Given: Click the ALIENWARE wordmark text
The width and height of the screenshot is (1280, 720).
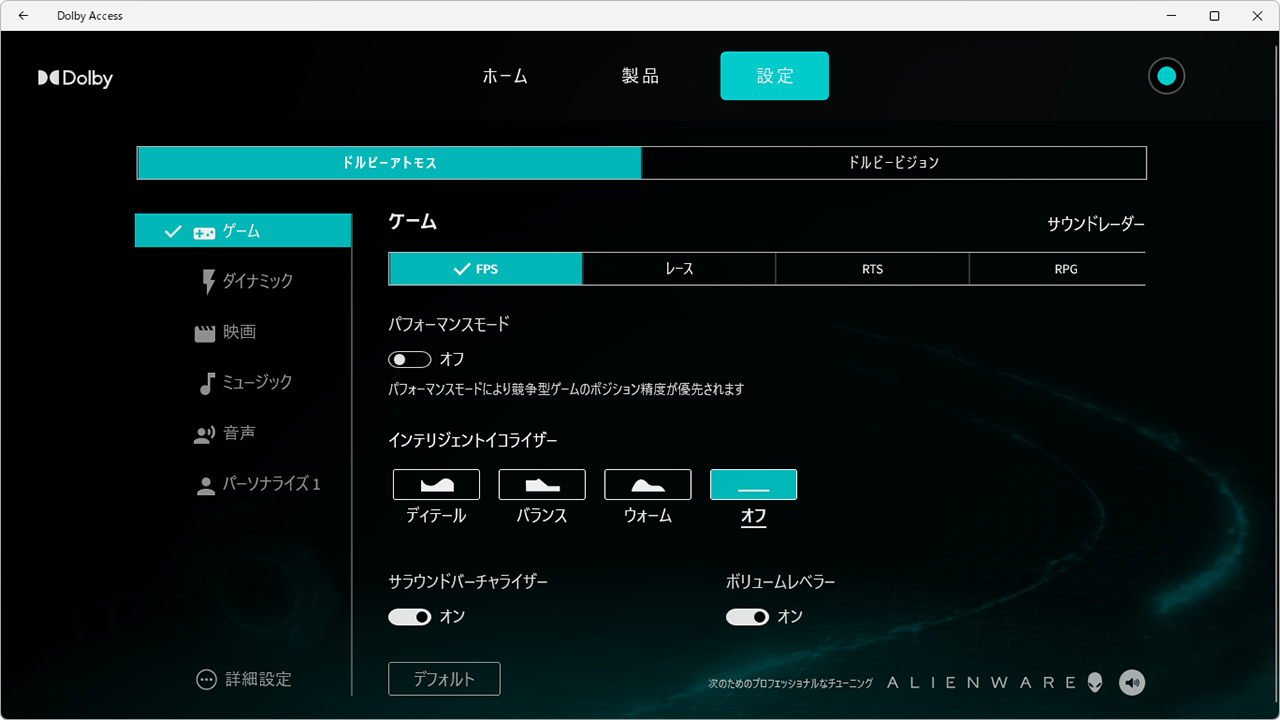Looking at the screenshot, I should click(981, 683).
